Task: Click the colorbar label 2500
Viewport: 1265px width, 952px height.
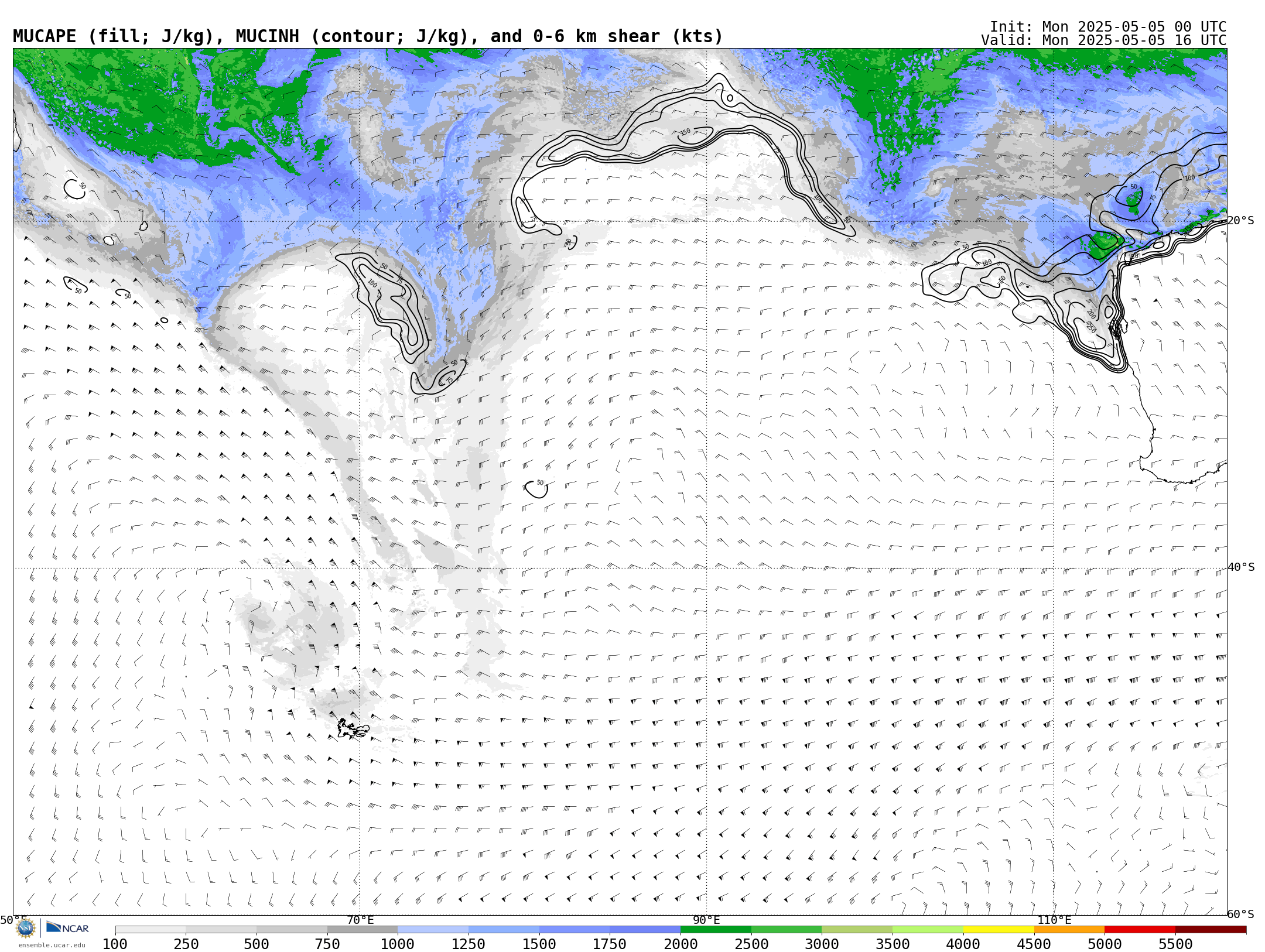Action: (751, 944)
